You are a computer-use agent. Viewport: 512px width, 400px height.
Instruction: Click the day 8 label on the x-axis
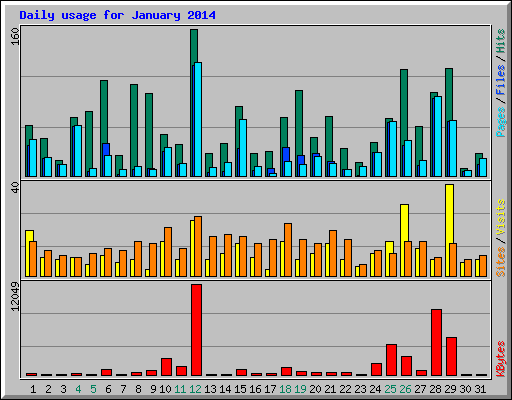139,389
